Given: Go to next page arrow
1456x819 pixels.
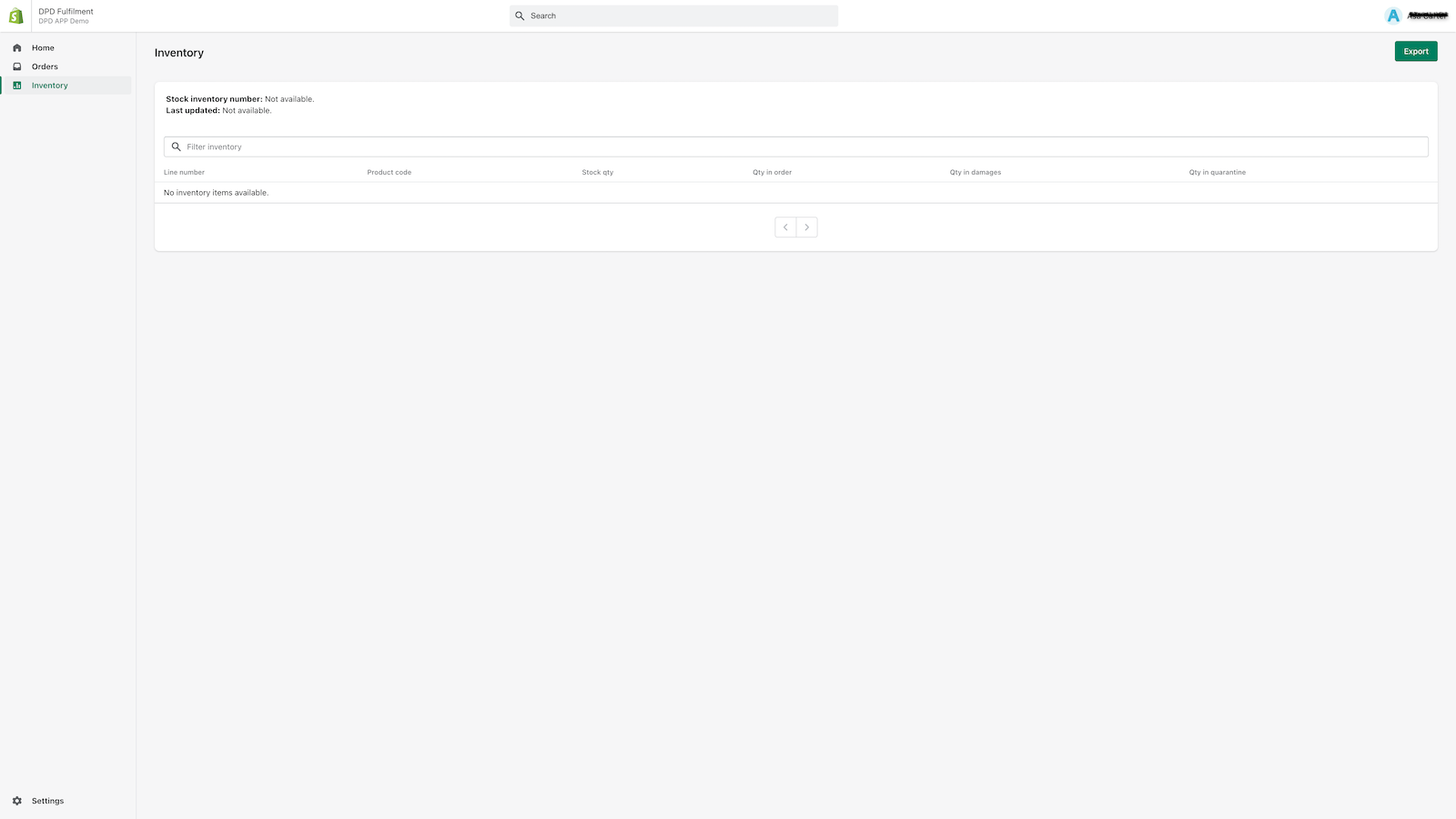Looking at the screenshot, I should point(806,227).
